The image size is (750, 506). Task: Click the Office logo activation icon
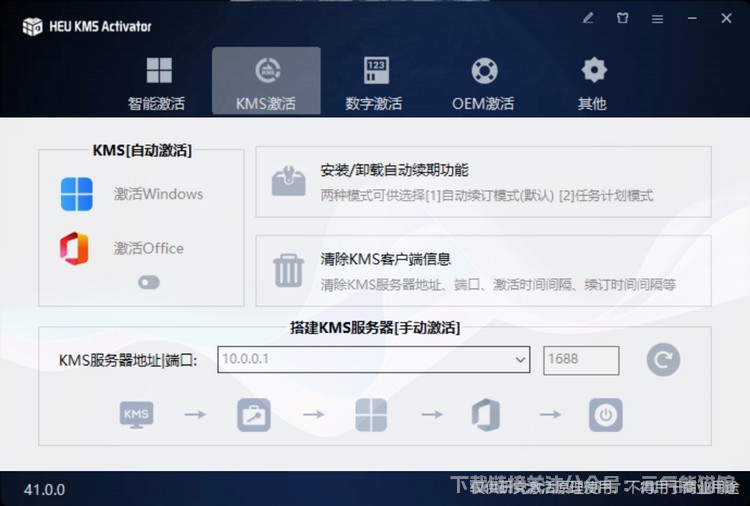pyautogui.click(x=75, y=248)
